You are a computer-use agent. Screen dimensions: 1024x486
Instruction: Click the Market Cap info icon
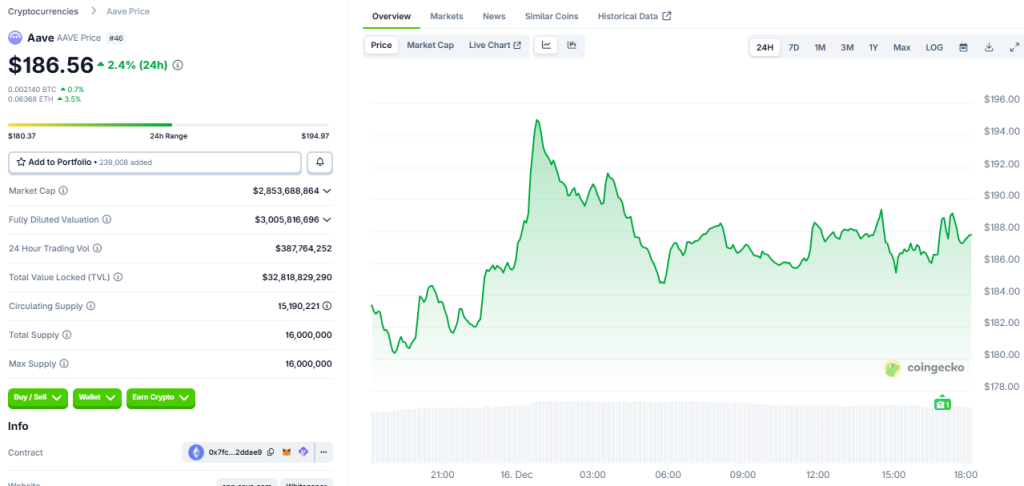point(63,190)
